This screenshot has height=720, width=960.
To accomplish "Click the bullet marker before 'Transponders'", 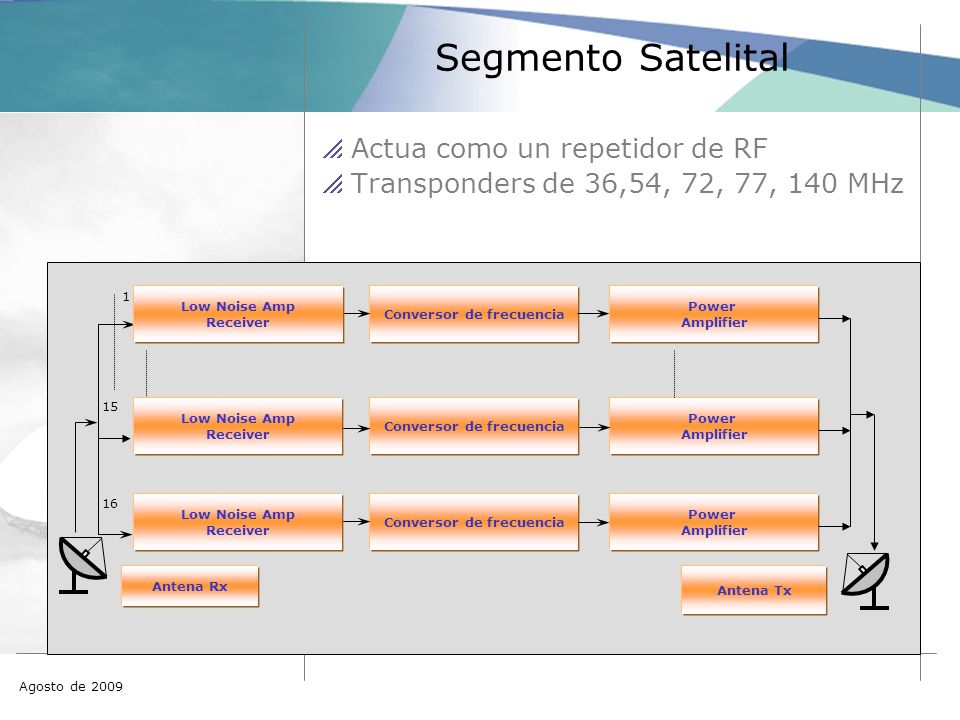I will (x=332, y=184).
